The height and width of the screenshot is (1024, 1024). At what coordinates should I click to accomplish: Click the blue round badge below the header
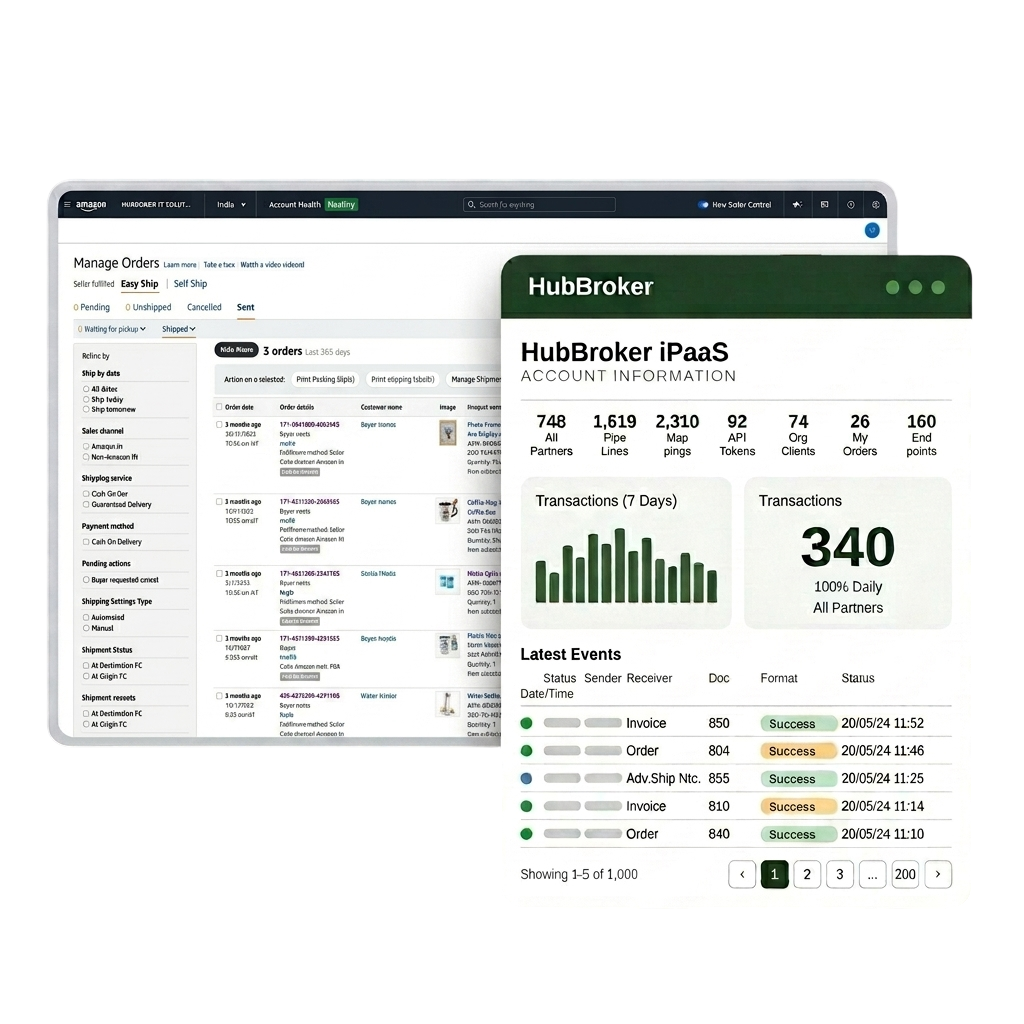[872, 230]
